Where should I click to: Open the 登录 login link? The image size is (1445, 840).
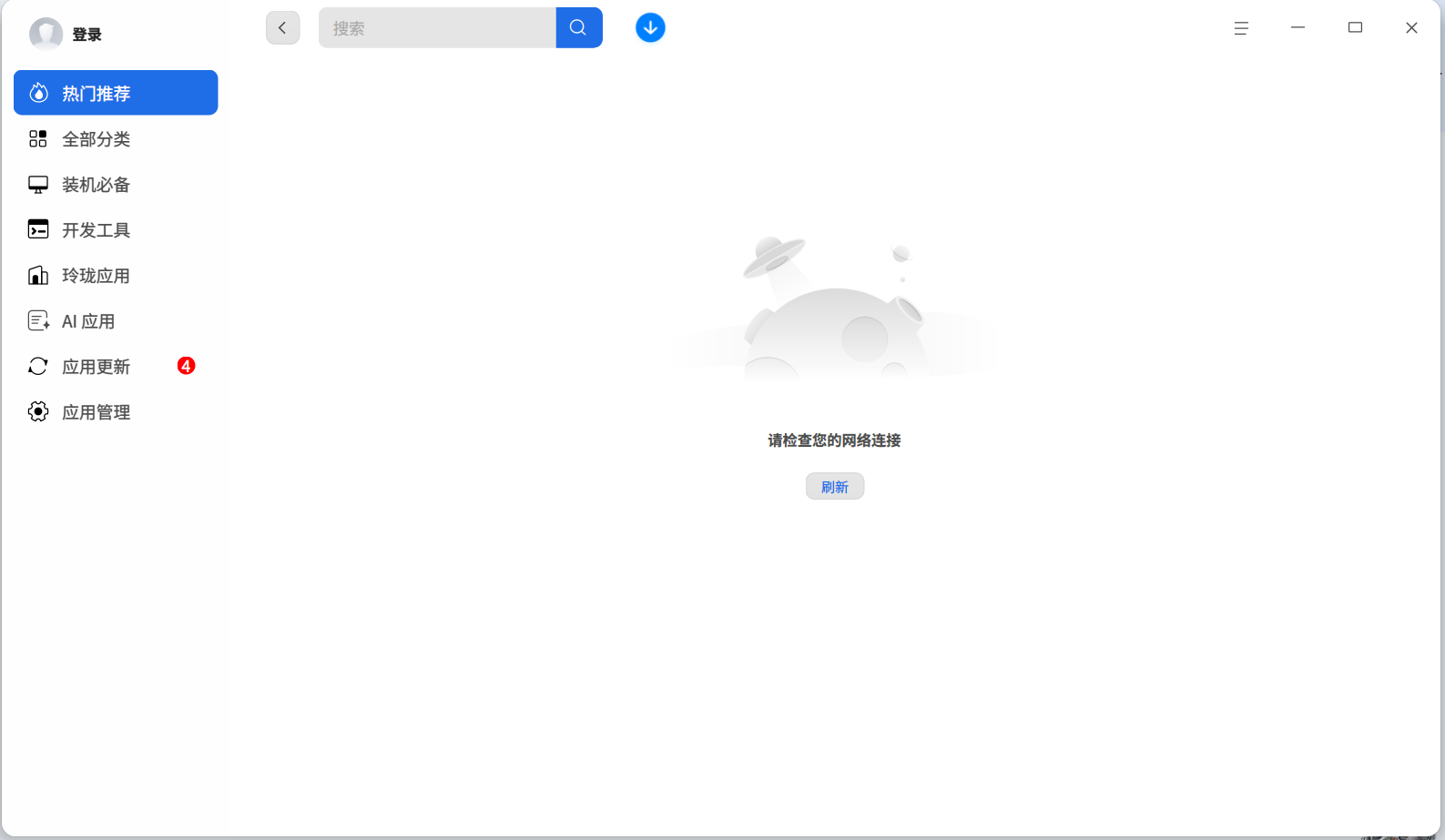click(87, 35)
